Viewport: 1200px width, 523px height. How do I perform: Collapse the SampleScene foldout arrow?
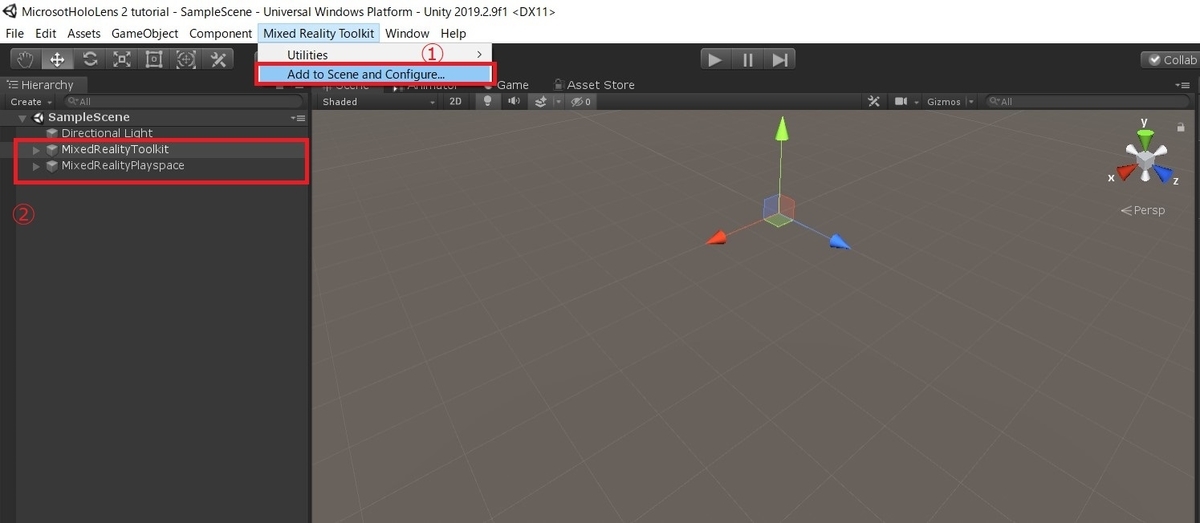click(x=23, y=118)
